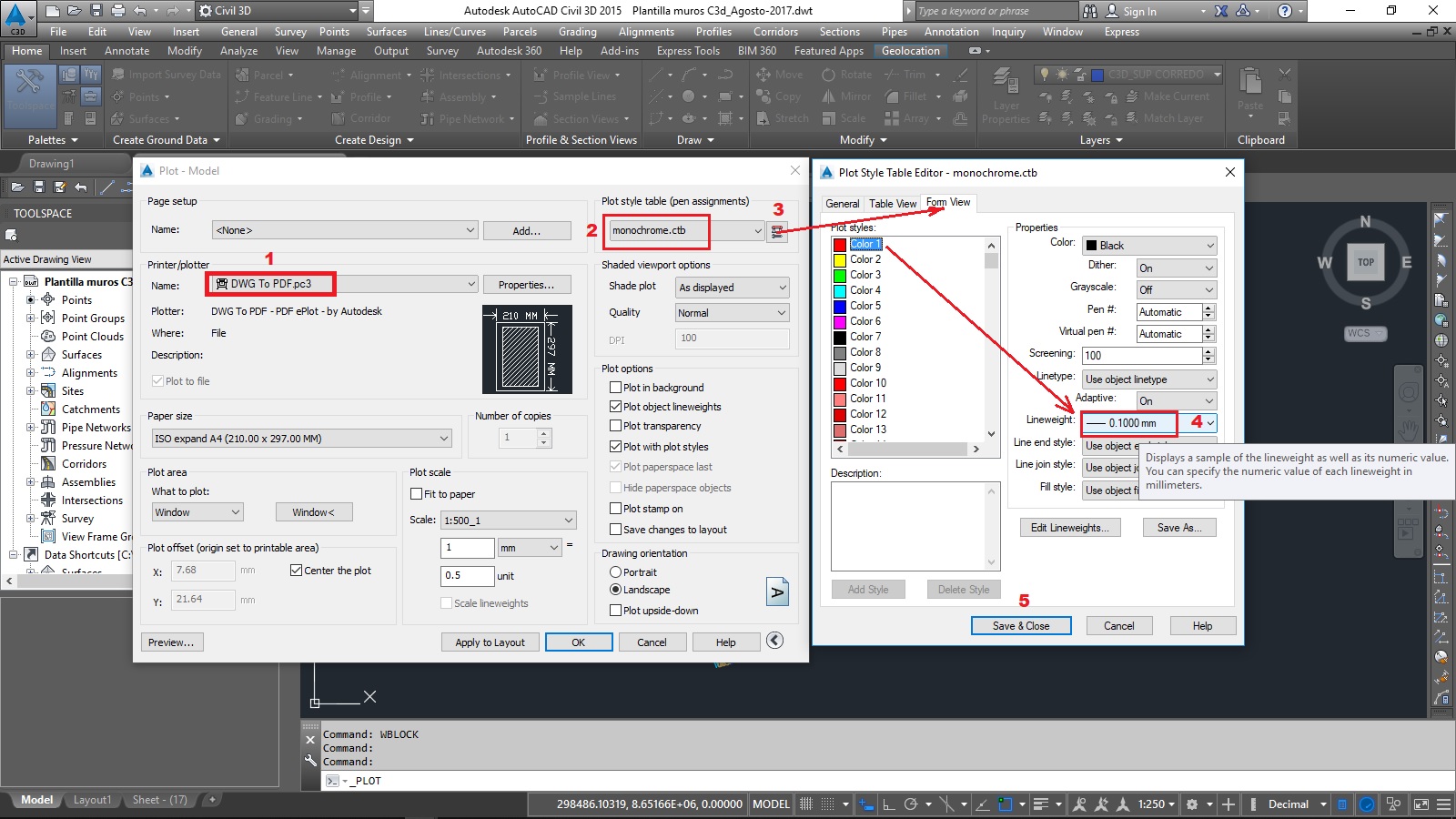Click the plot scale millimeter value field
This screenshot has height=819, width=1456.
pos(467,548)
